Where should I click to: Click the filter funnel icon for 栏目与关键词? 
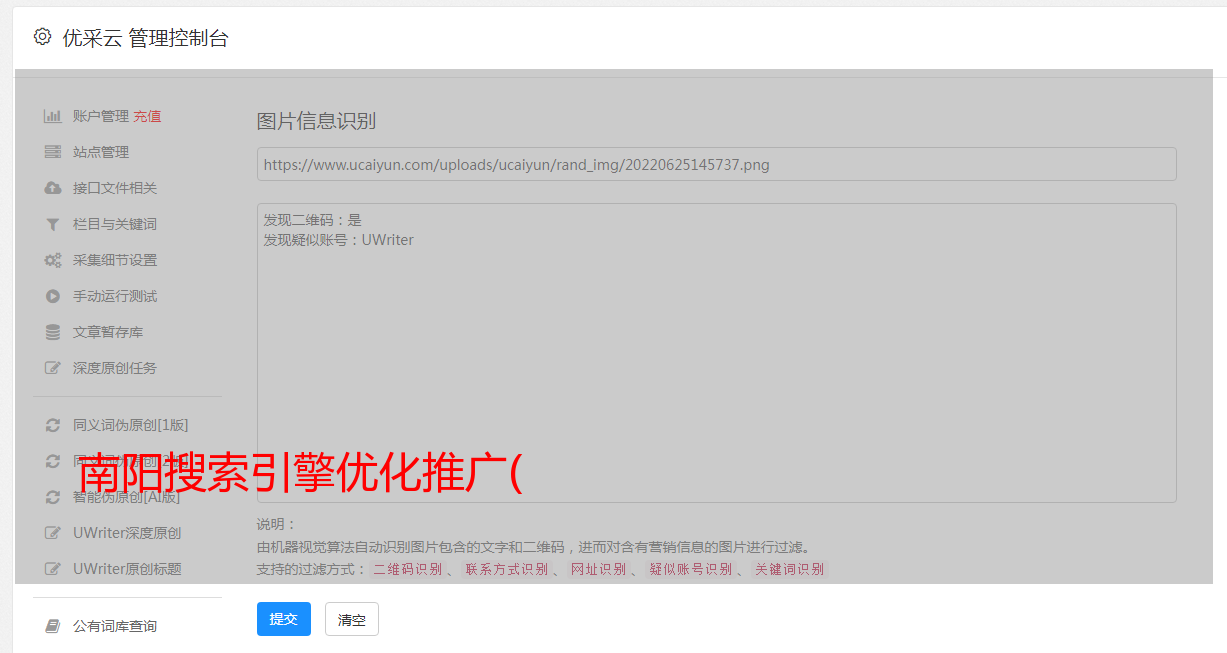click(x=53, y=224)
